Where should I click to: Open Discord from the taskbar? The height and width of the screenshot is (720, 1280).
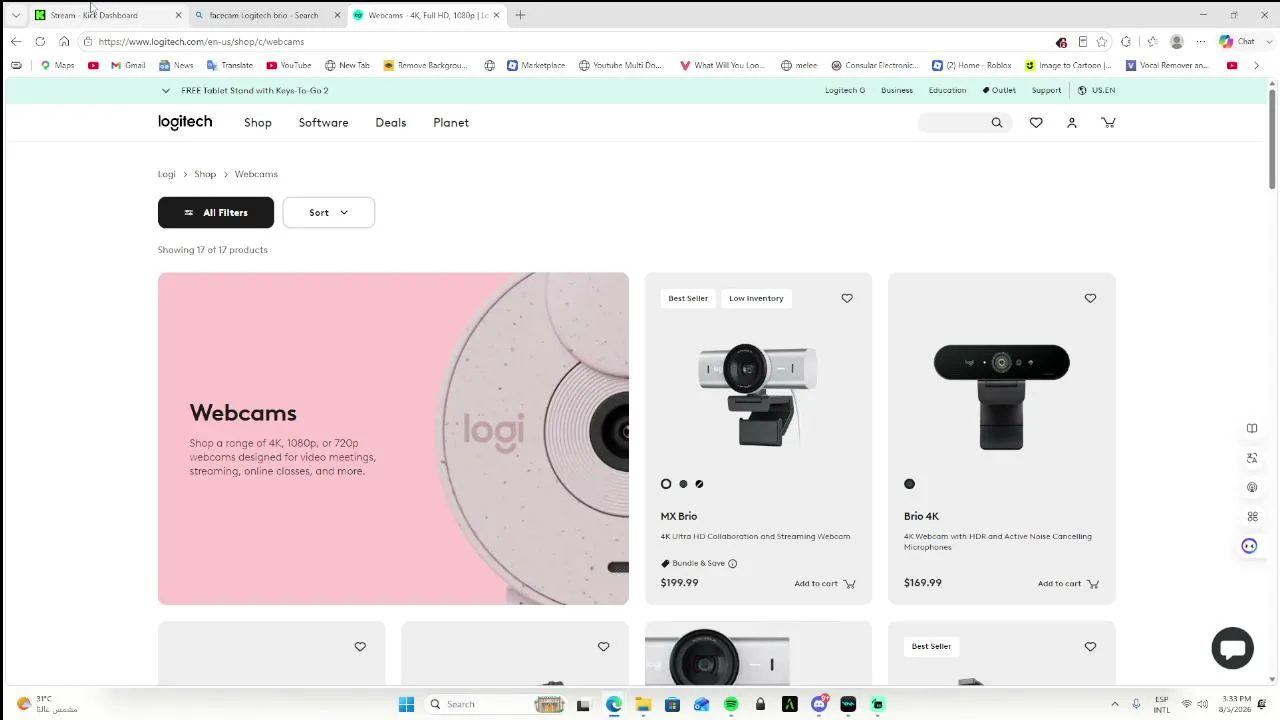pyautogui.click(x=819, y=704)
